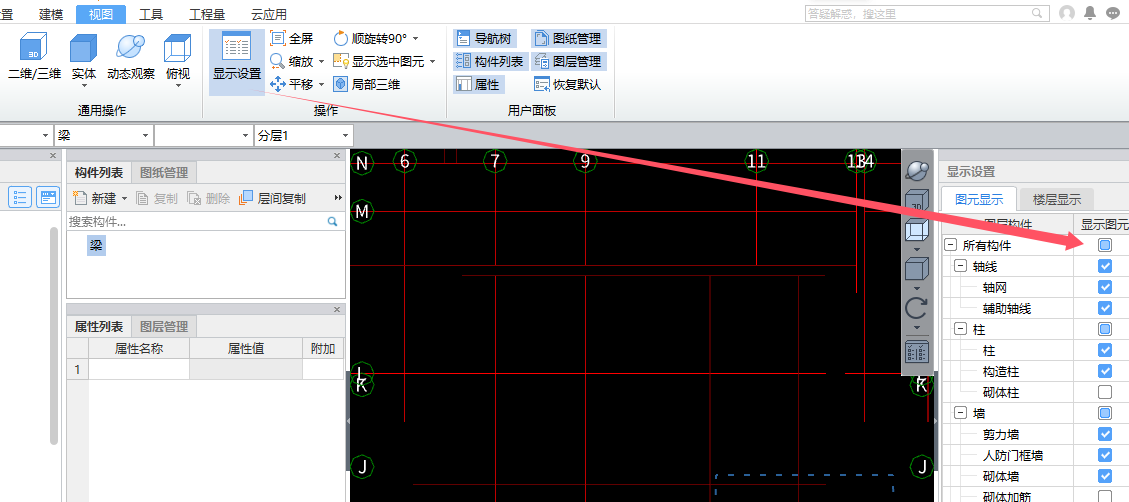This screenshot has width=1129, height=502.
Task: Switch to 楼层显示 tab
Action: [x=1056, y=200]
